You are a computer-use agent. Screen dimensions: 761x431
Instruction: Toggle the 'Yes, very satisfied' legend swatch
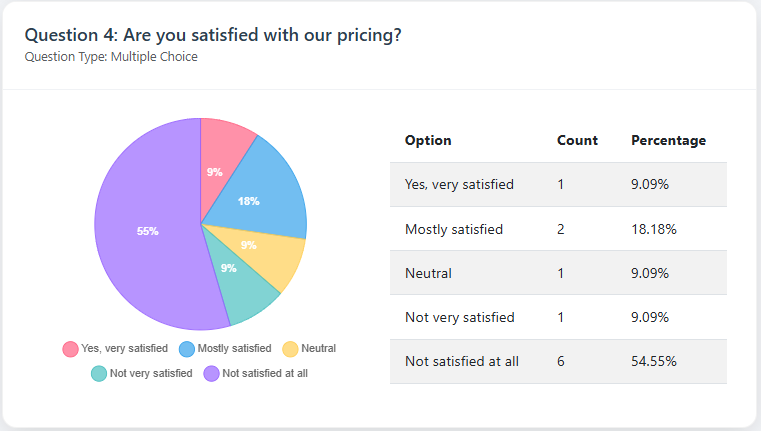[x=71, y=349]
